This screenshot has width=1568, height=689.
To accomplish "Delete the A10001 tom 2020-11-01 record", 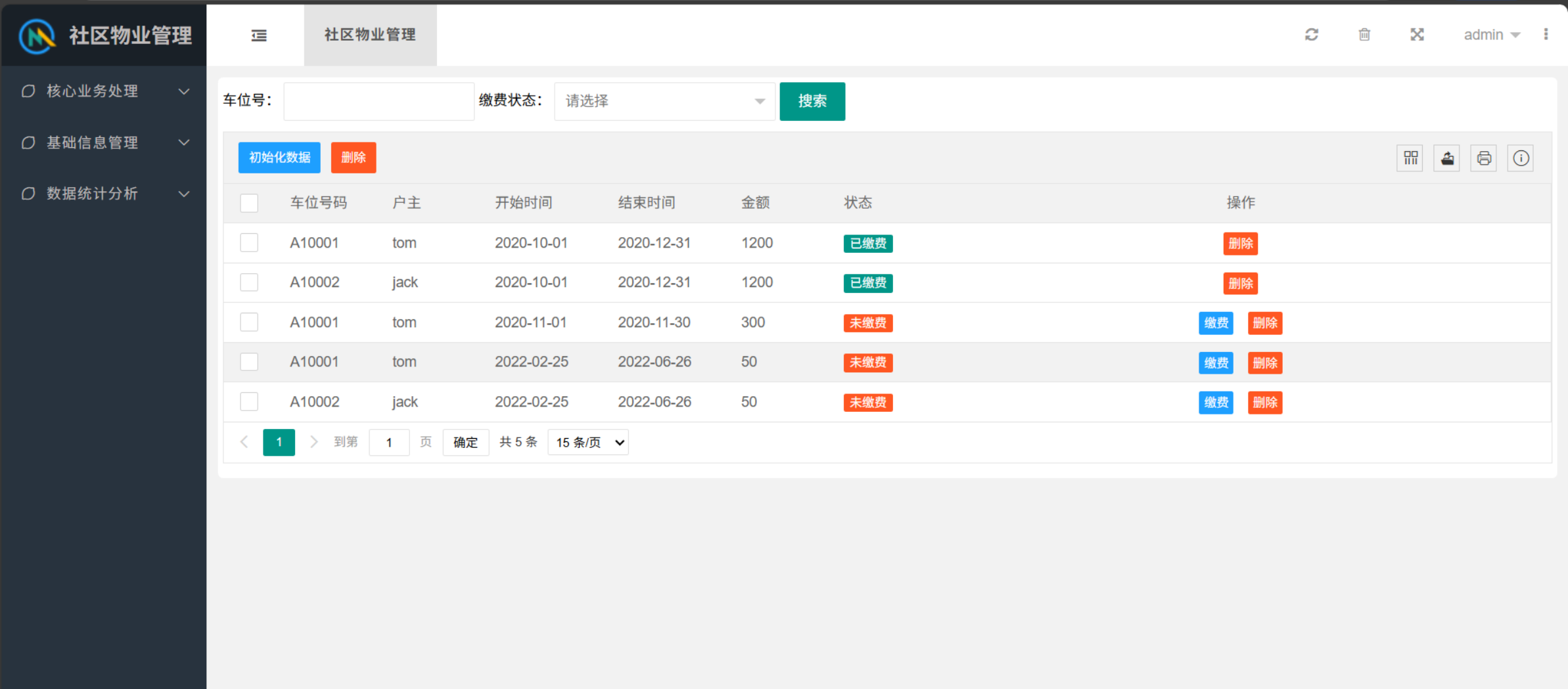I will (x=1265, y=323).
